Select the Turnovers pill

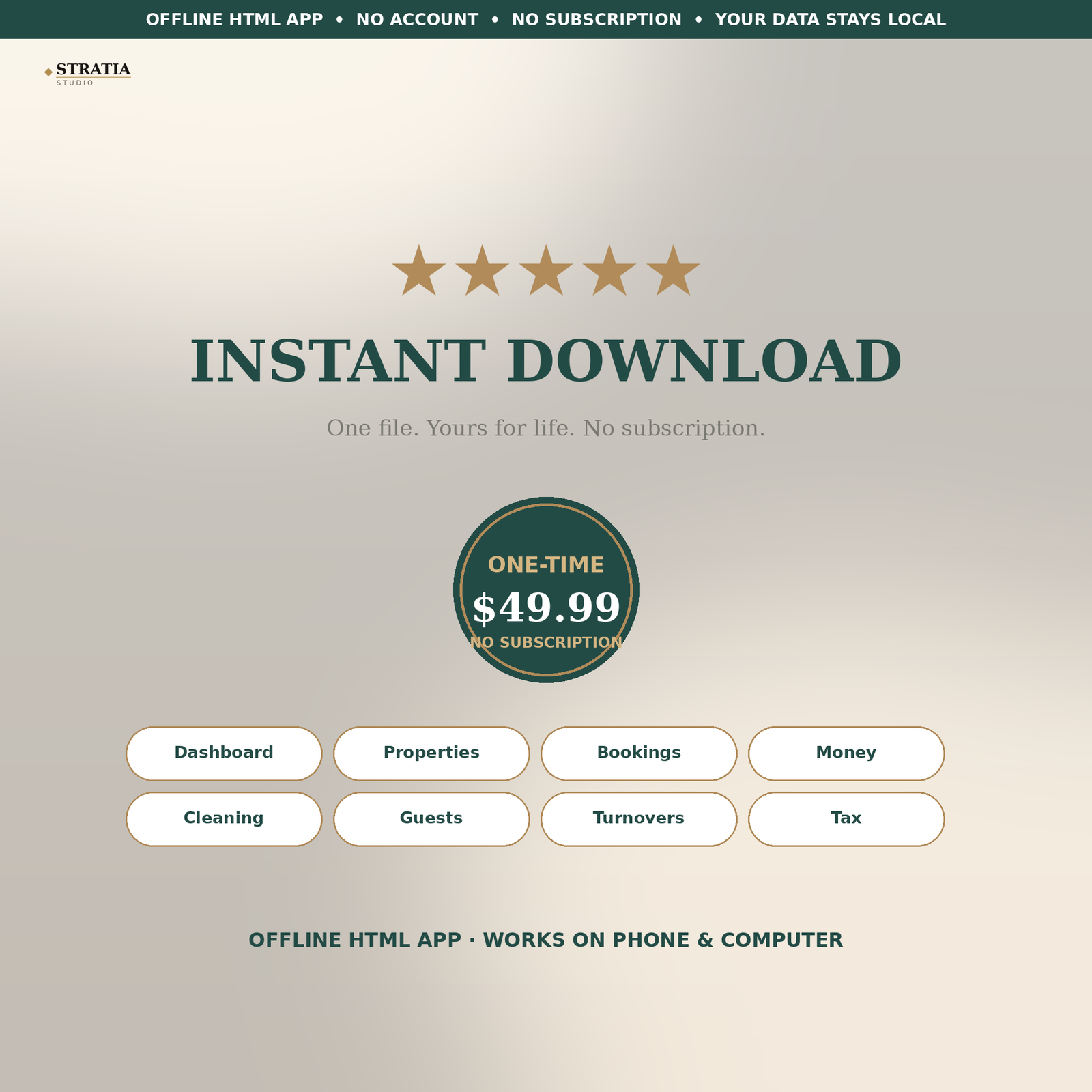pos(639,819)
